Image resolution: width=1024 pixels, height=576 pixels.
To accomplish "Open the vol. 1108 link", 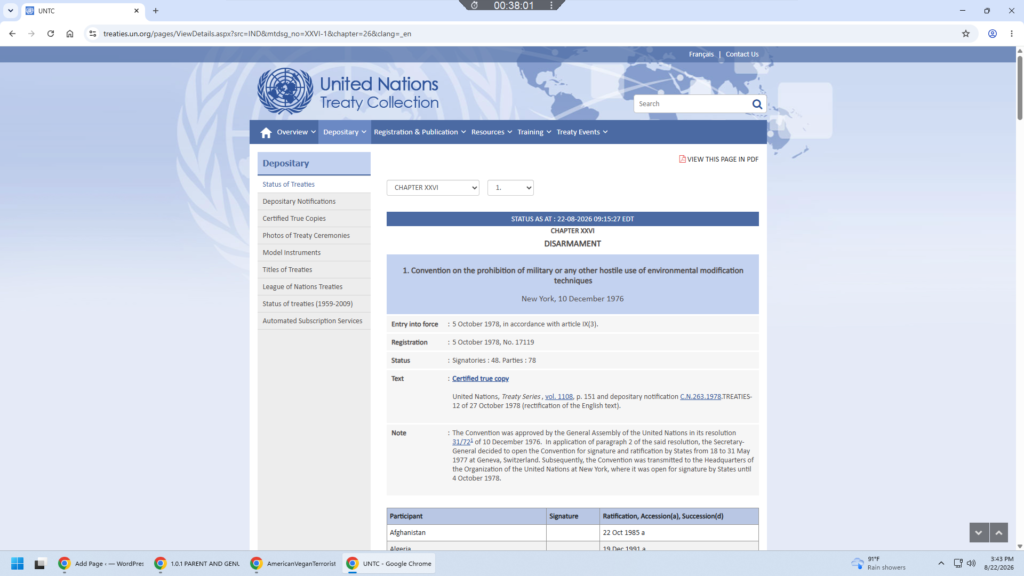I will point(558,396).
